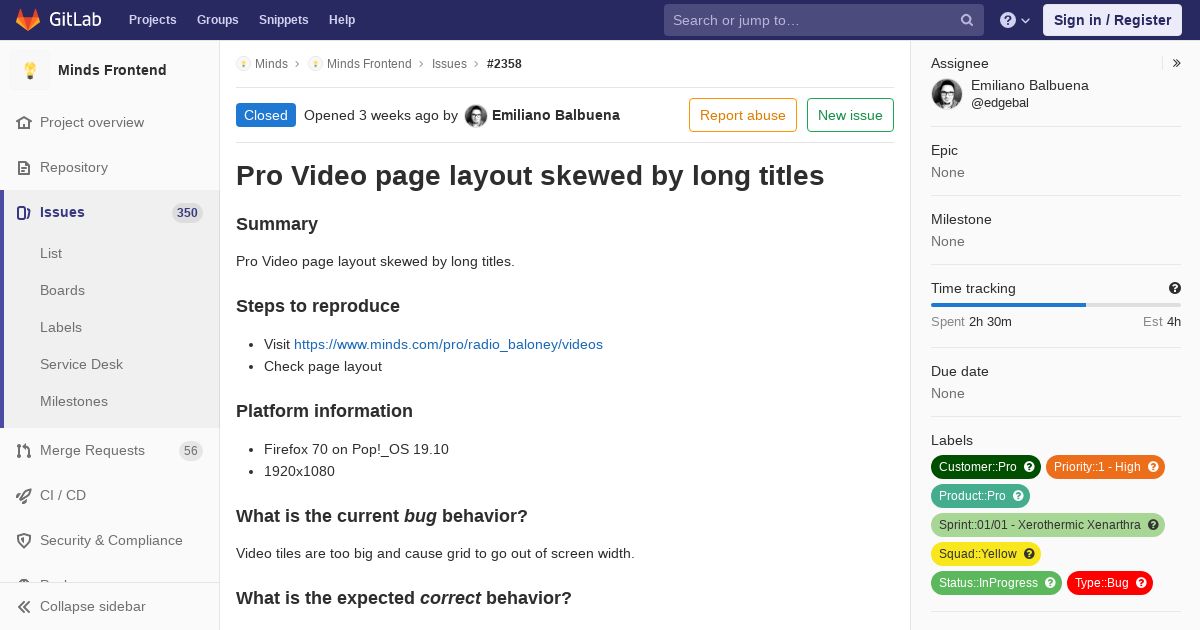Image resolution: width=1200 pixels, height=630 pixels.
Task: Click the Issues sidebar icon
Action: pyautogui.click(x=24, y=213)
